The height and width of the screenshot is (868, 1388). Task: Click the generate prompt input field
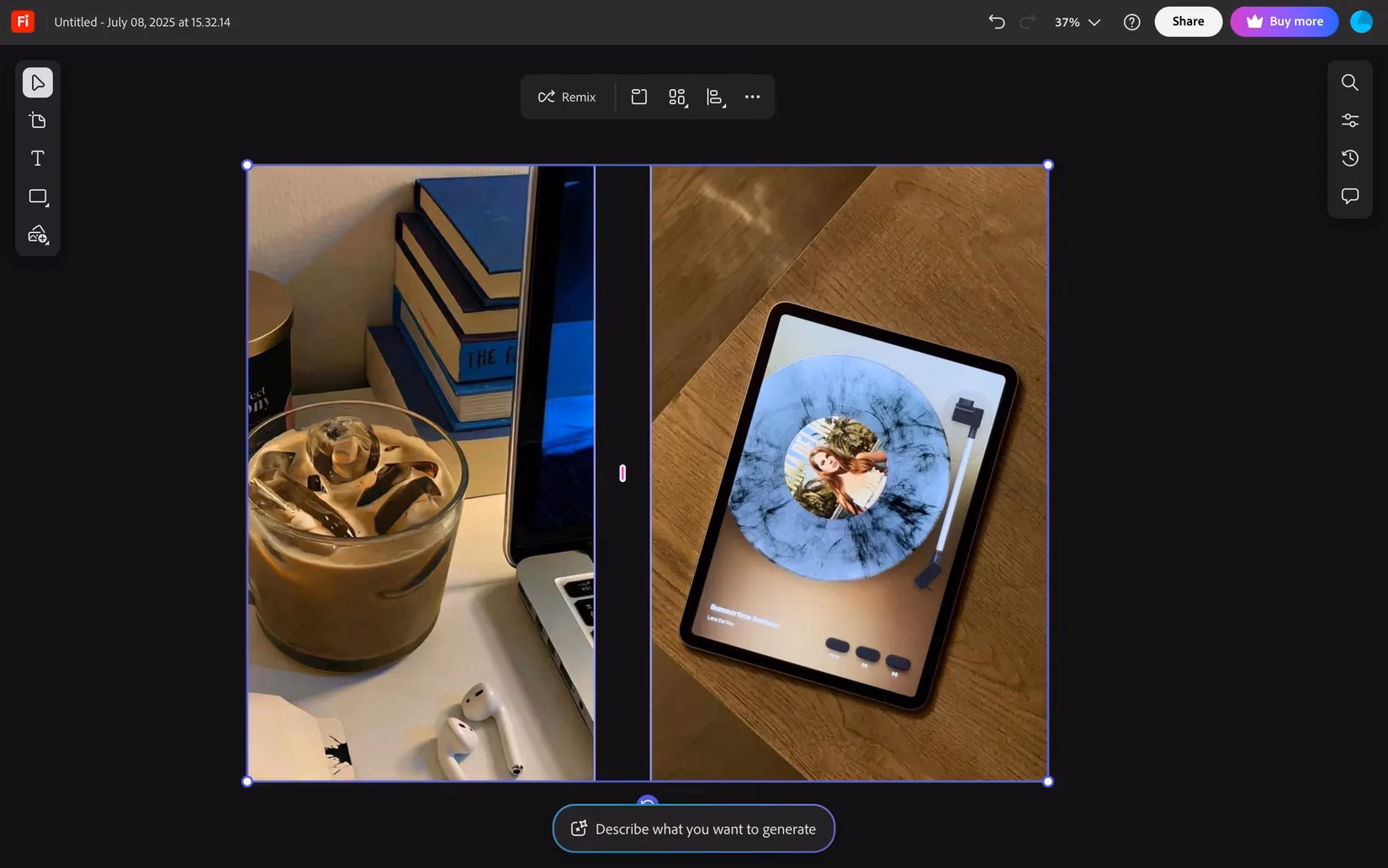[693, 828]
